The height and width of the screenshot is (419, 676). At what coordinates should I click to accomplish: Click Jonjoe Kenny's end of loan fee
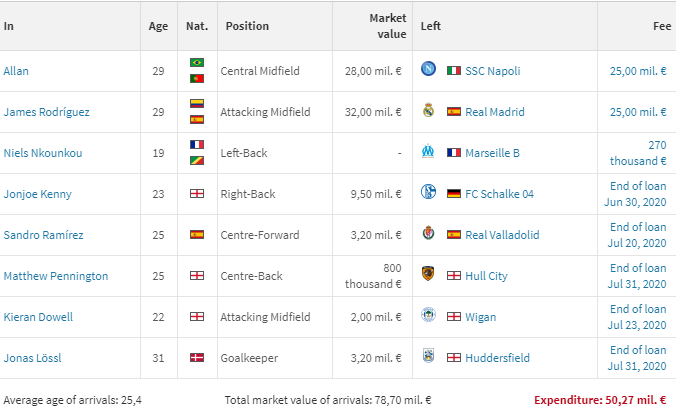point(636,194)
